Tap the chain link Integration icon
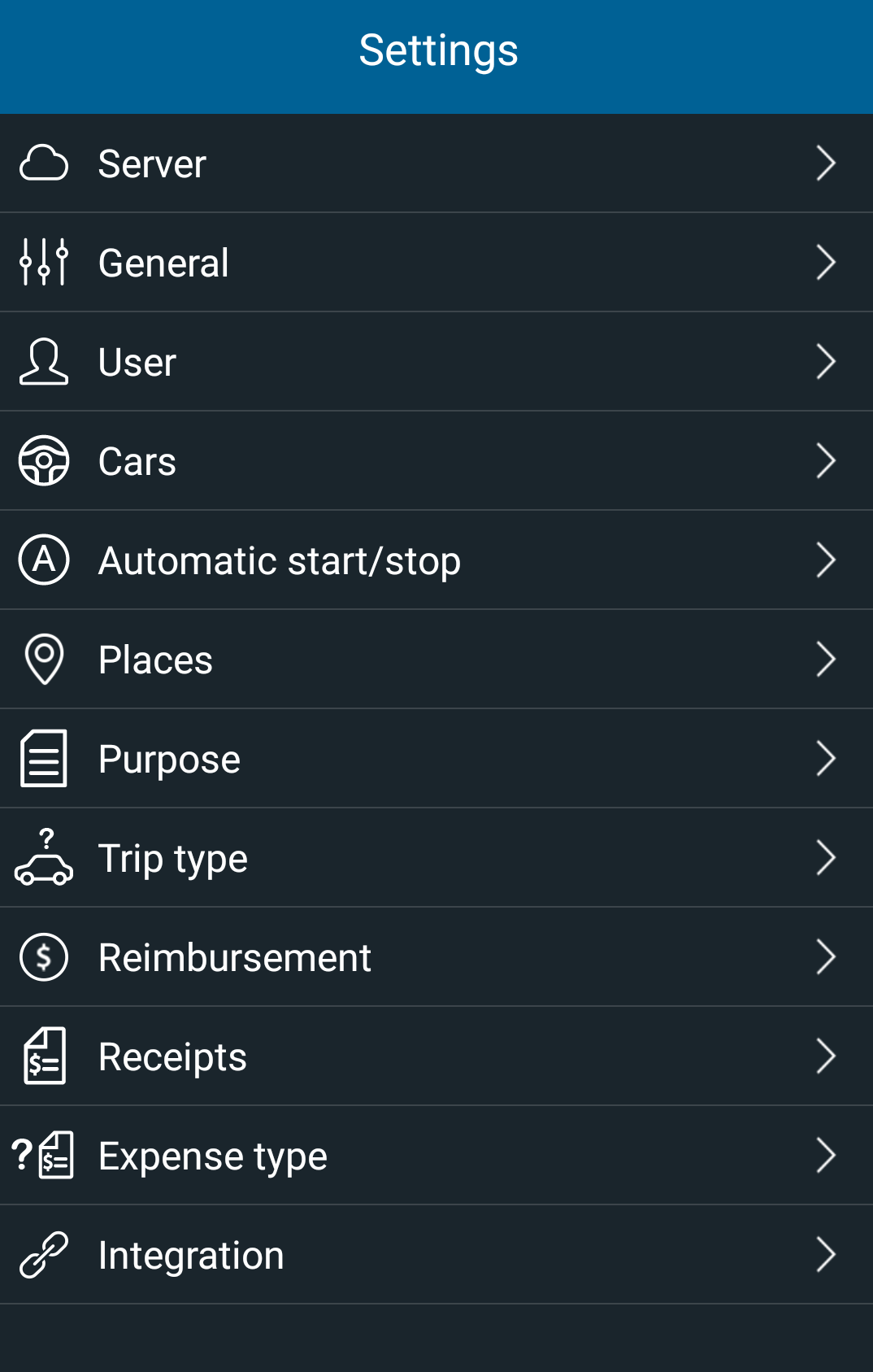The height and width of the screenshot is (1372, 873). pyautogui.click(x=44, y=1254)
